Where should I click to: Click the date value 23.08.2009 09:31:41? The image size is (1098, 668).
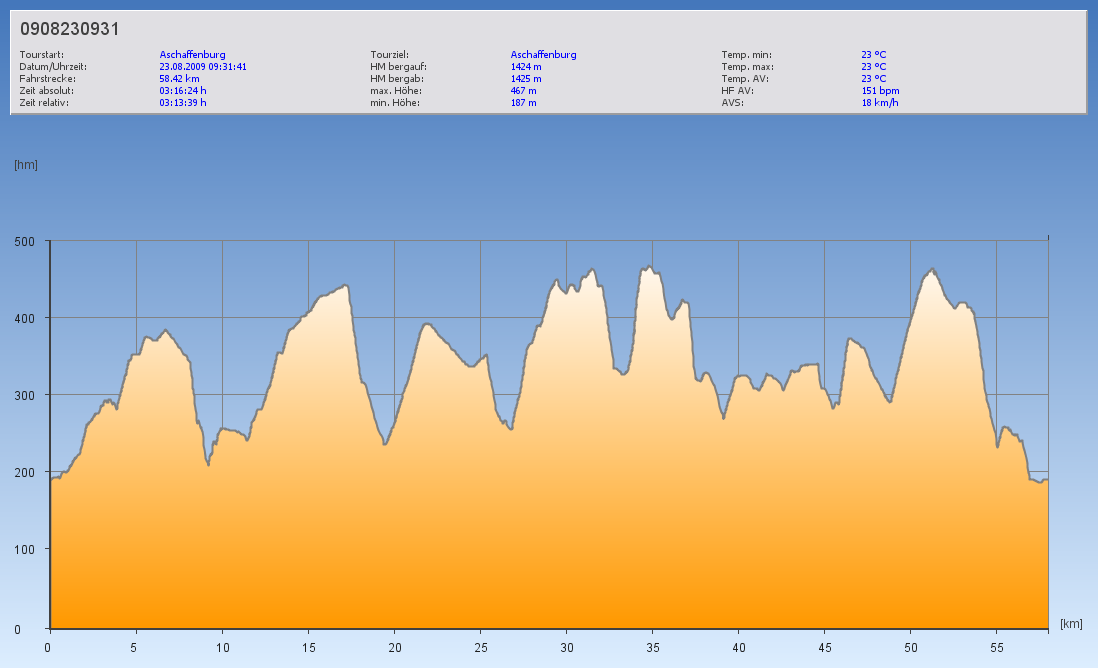tap(203, 67)
